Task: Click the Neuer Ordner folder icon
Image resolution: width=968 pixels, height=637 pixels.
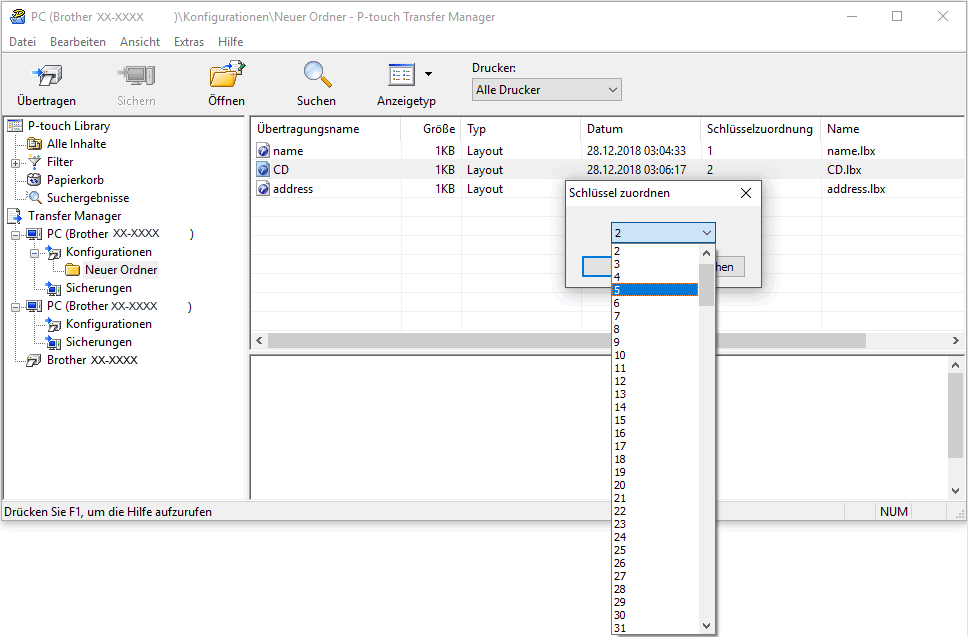Action: (73, 270)
